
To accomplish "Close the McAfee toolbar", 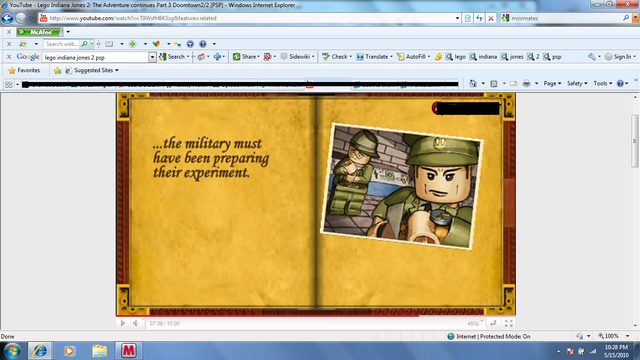I will point(9,32).
